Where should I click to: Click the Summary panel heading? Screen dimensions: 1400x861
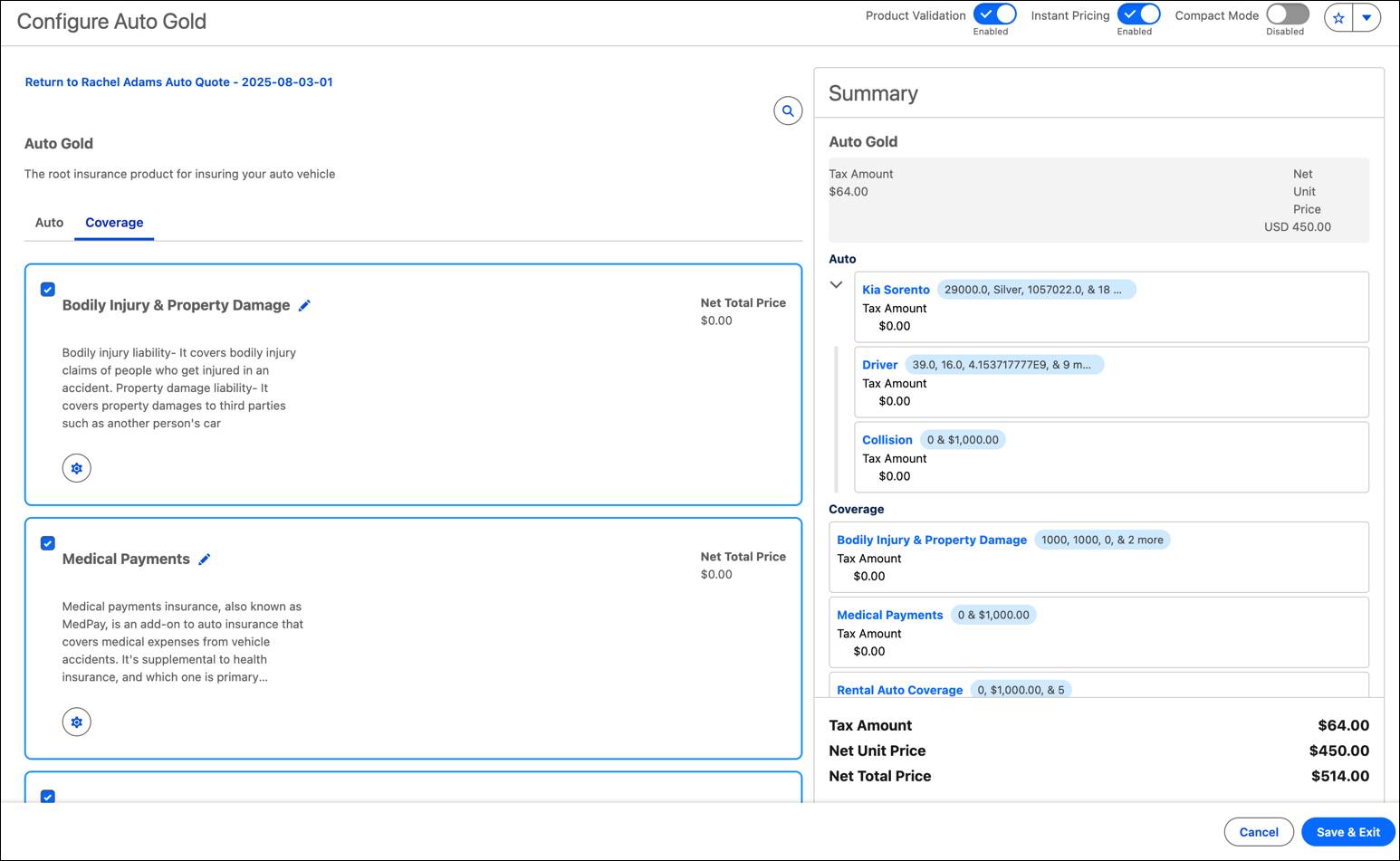tap(873, 93)
